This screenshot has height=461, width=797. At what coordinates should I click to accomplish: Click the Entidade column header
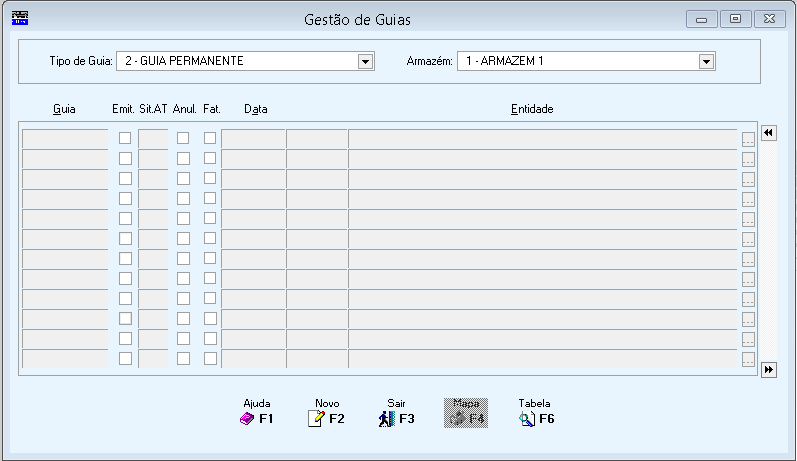coord(532,109)
